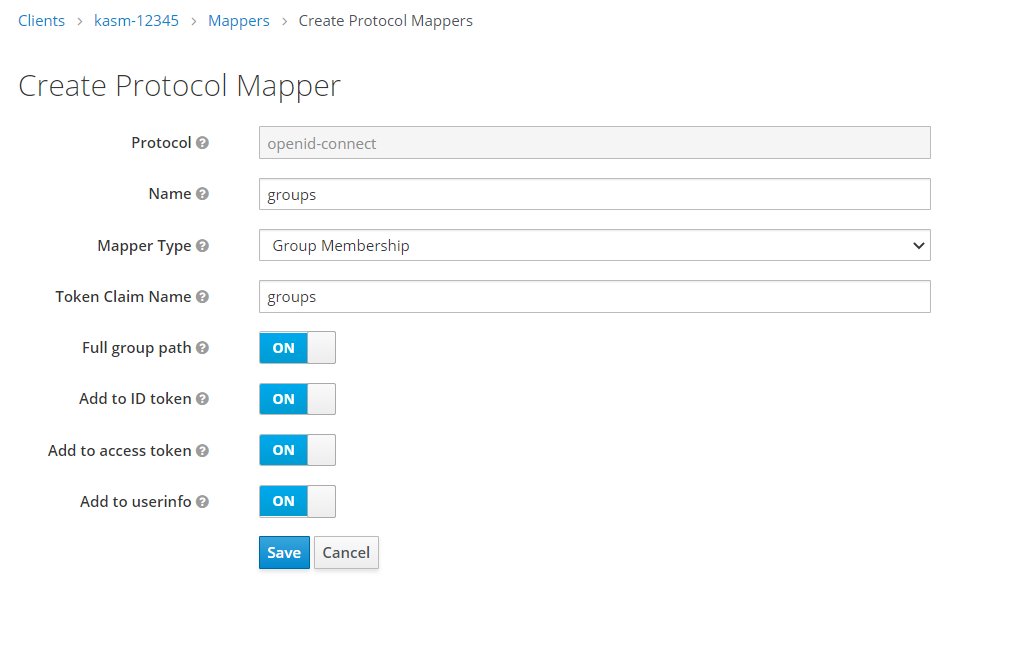Disable the Add to userinfo switch
Screen dimensions: 1027x665
click(297, 501)
